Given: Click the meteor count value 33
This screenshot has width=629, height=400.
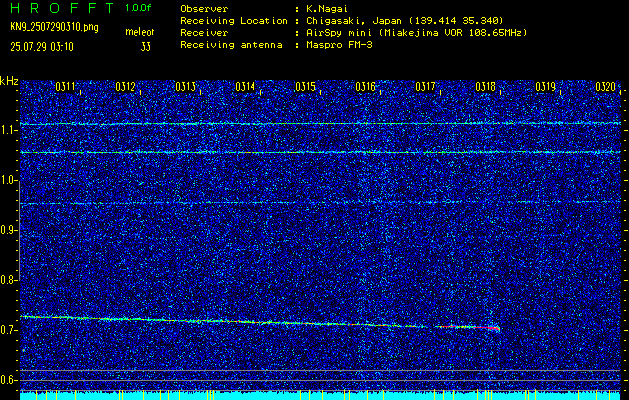Looking at the screenshot, I should (x=146, y=47).
